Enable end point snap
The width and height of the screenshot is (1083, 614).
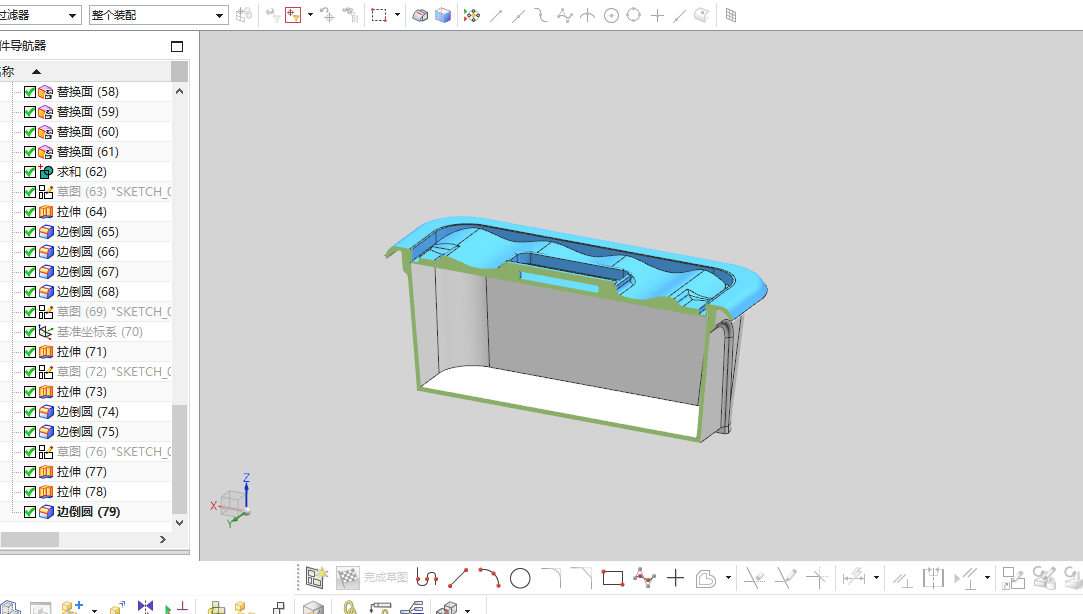pyautogui.click(x=496, y=15)
